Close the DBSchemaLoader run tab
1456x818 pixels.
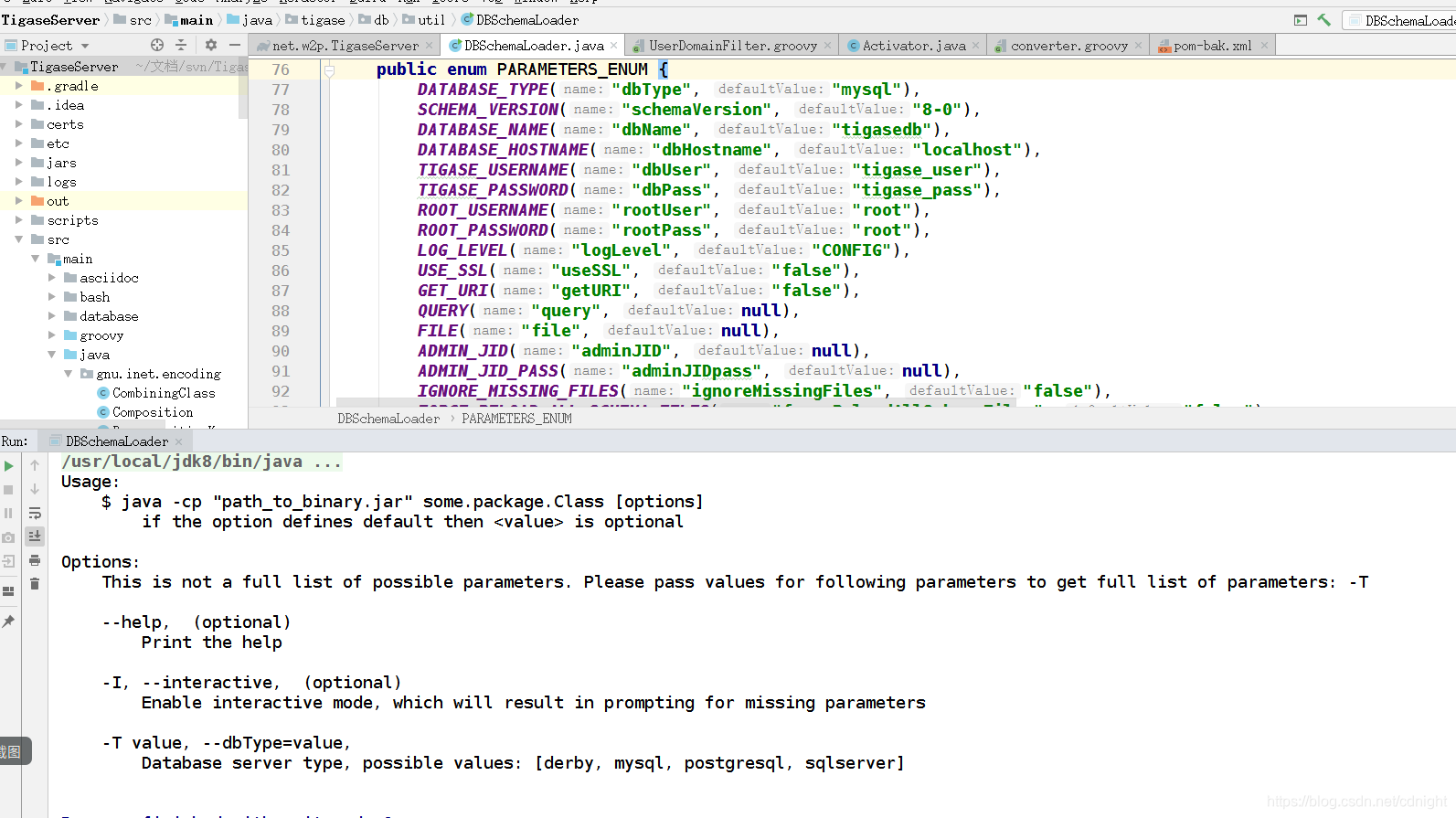tap(178, 441)
